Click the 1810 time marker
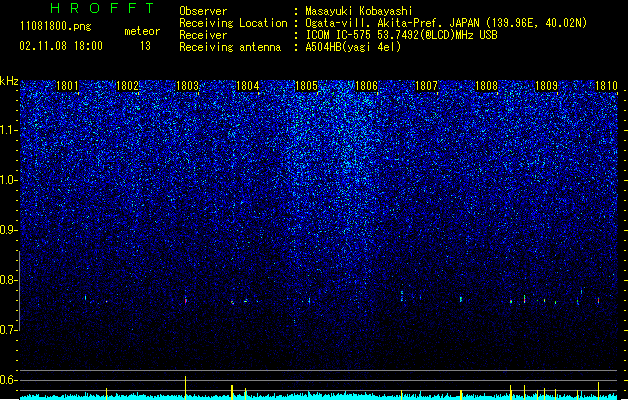The image size is (629, 400). click(606, 86)
